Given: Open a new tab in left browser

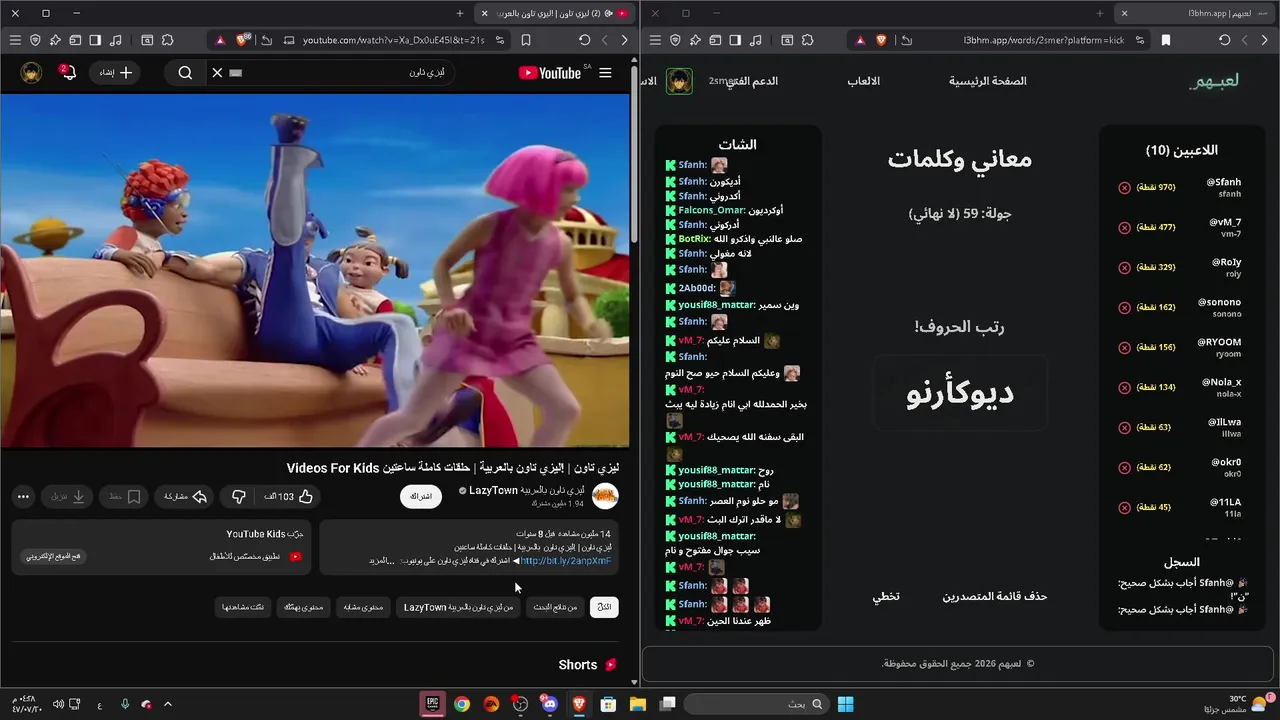Looking at the screenshot, I should pyautogui.click(x=460, y=13).
